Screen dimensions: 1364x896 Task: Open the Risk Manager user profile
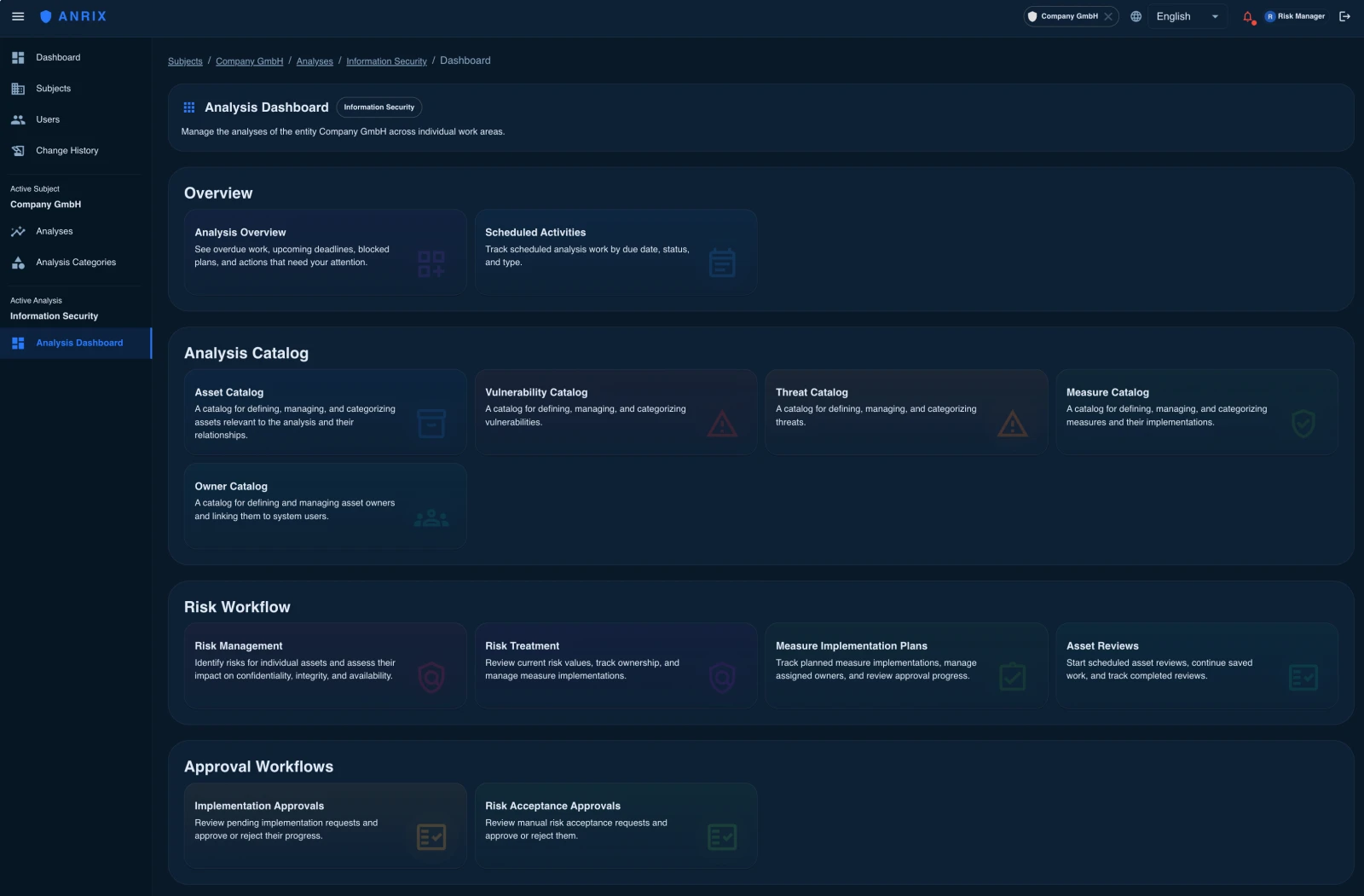(1294, 16)
